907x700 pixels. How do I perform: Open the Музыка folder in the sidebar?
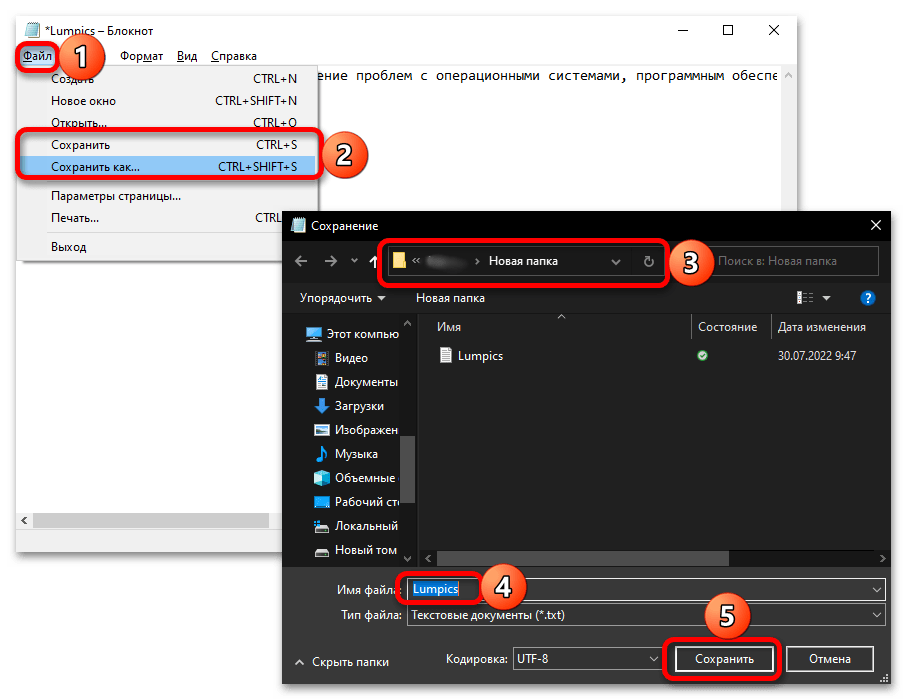(x=355, y=453)
